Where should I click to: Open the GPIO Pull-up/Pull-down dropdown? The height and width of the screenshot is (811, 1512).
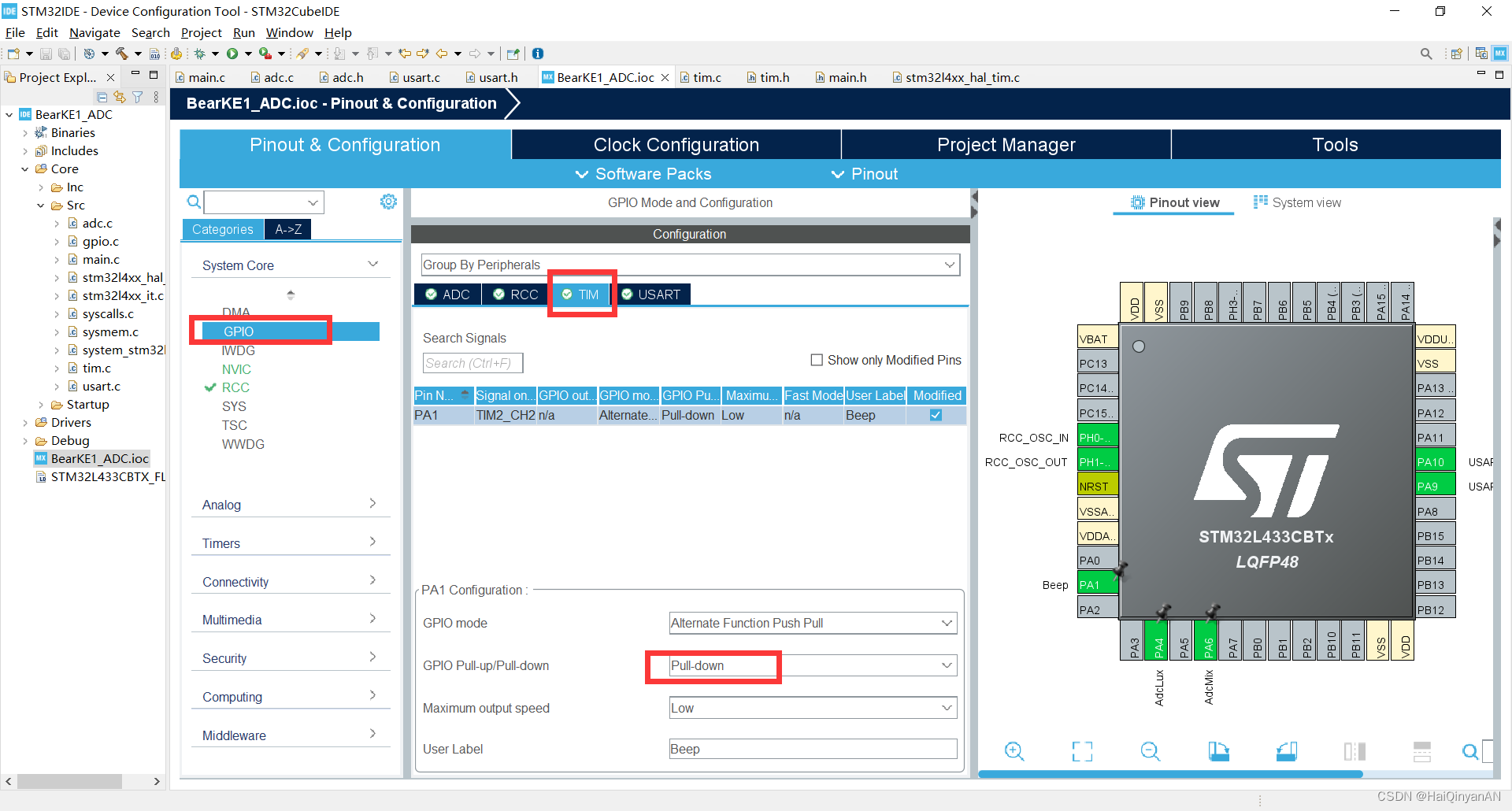click(x=813, y=665)
